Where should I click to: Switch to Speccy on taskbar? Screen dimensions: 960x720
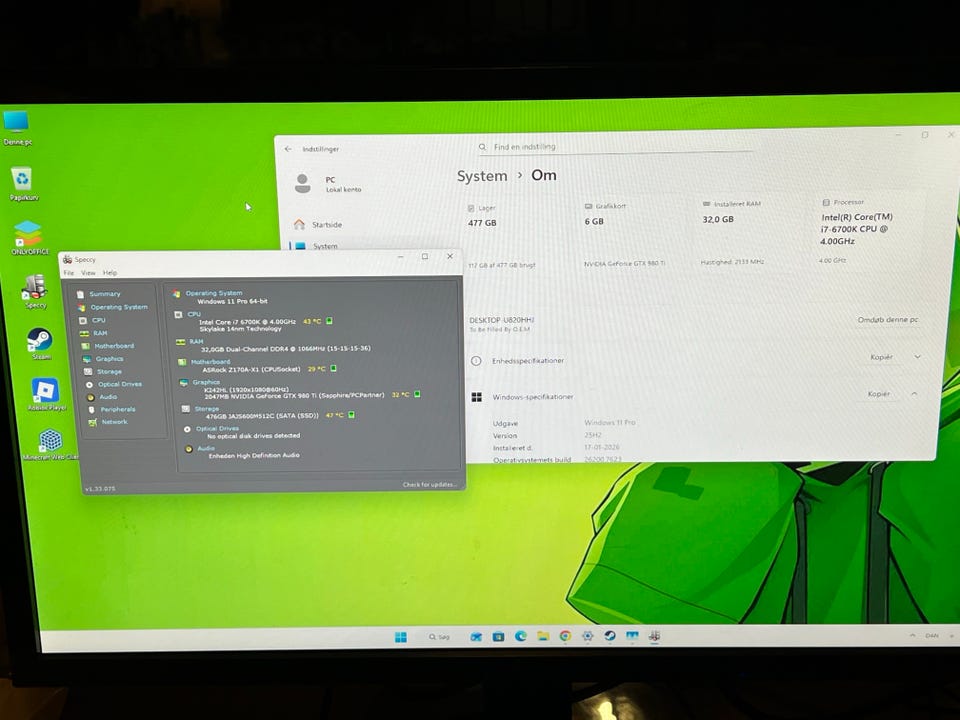[x=654, y=636]
